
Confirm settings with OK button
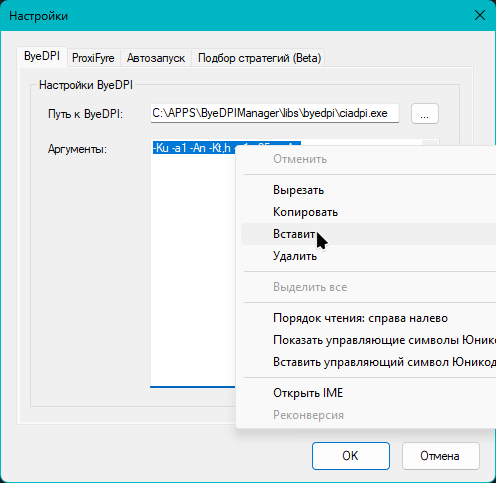pos(351,456)
